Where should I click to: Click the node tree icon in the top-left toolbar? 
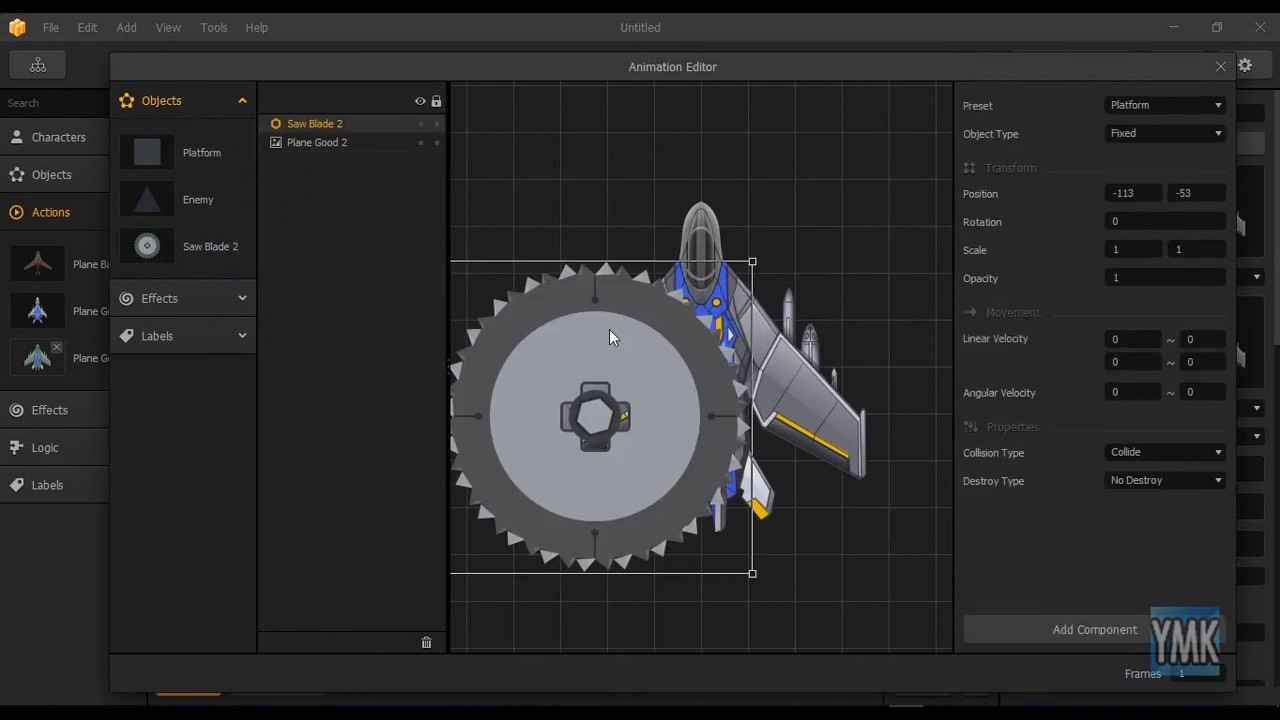click(x=38, y=65)
